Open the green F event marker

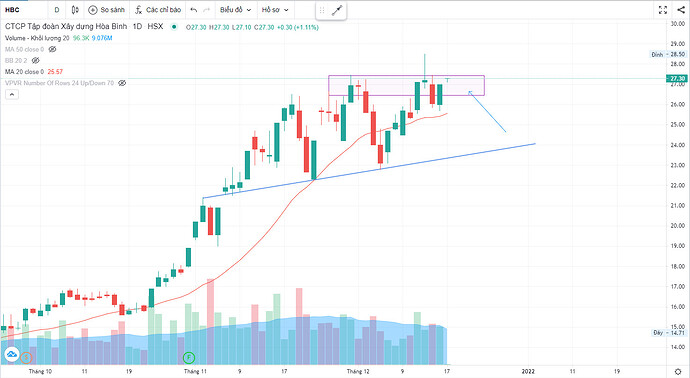pos(189,358)
